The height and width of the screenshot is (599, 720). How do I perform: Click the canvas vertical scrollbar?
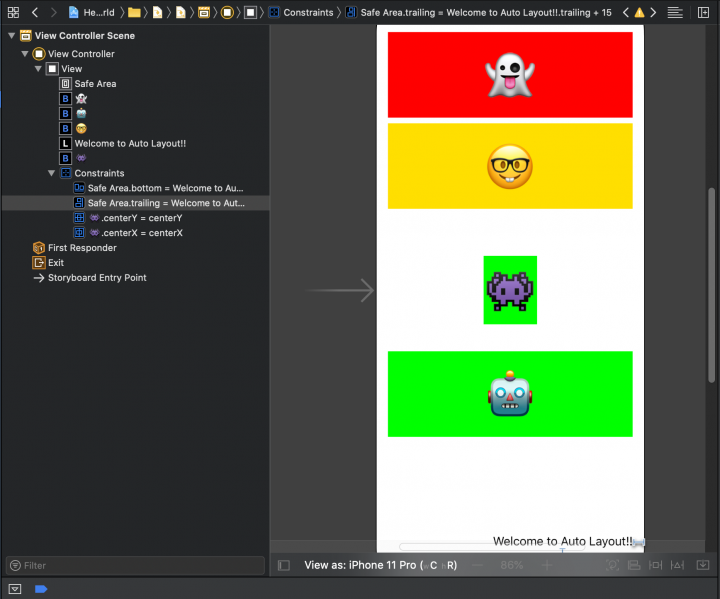click(712, 285)
